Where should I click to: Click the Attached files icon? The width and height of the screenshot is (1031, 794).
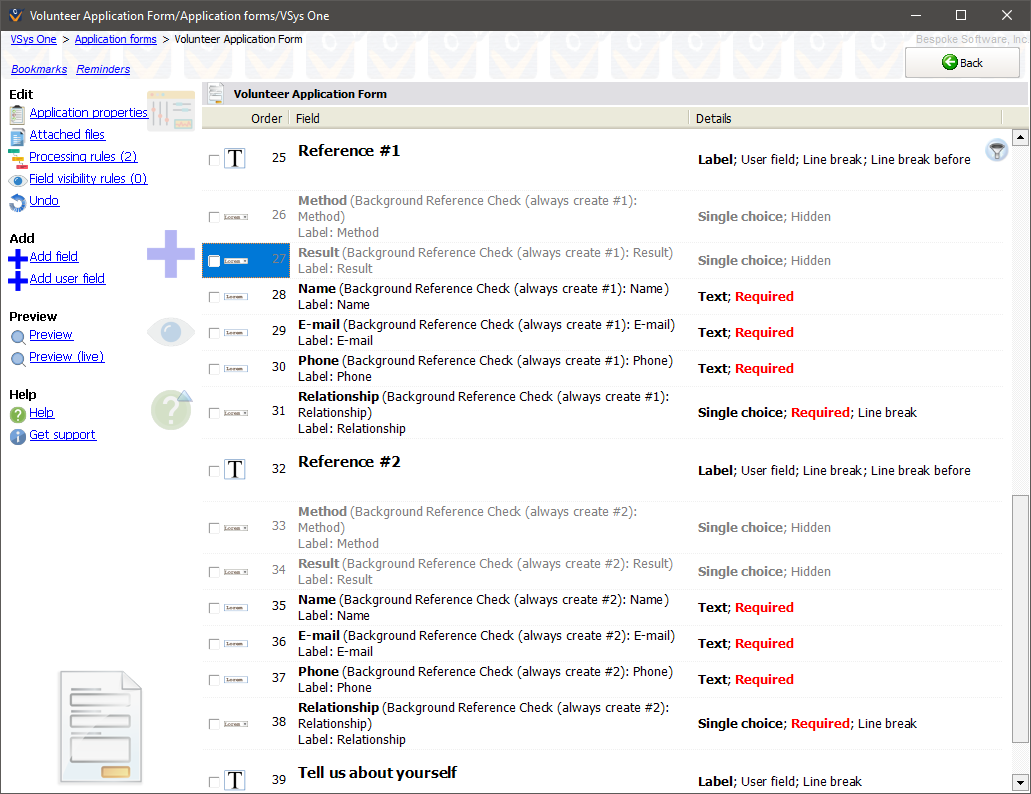point(17,136)
